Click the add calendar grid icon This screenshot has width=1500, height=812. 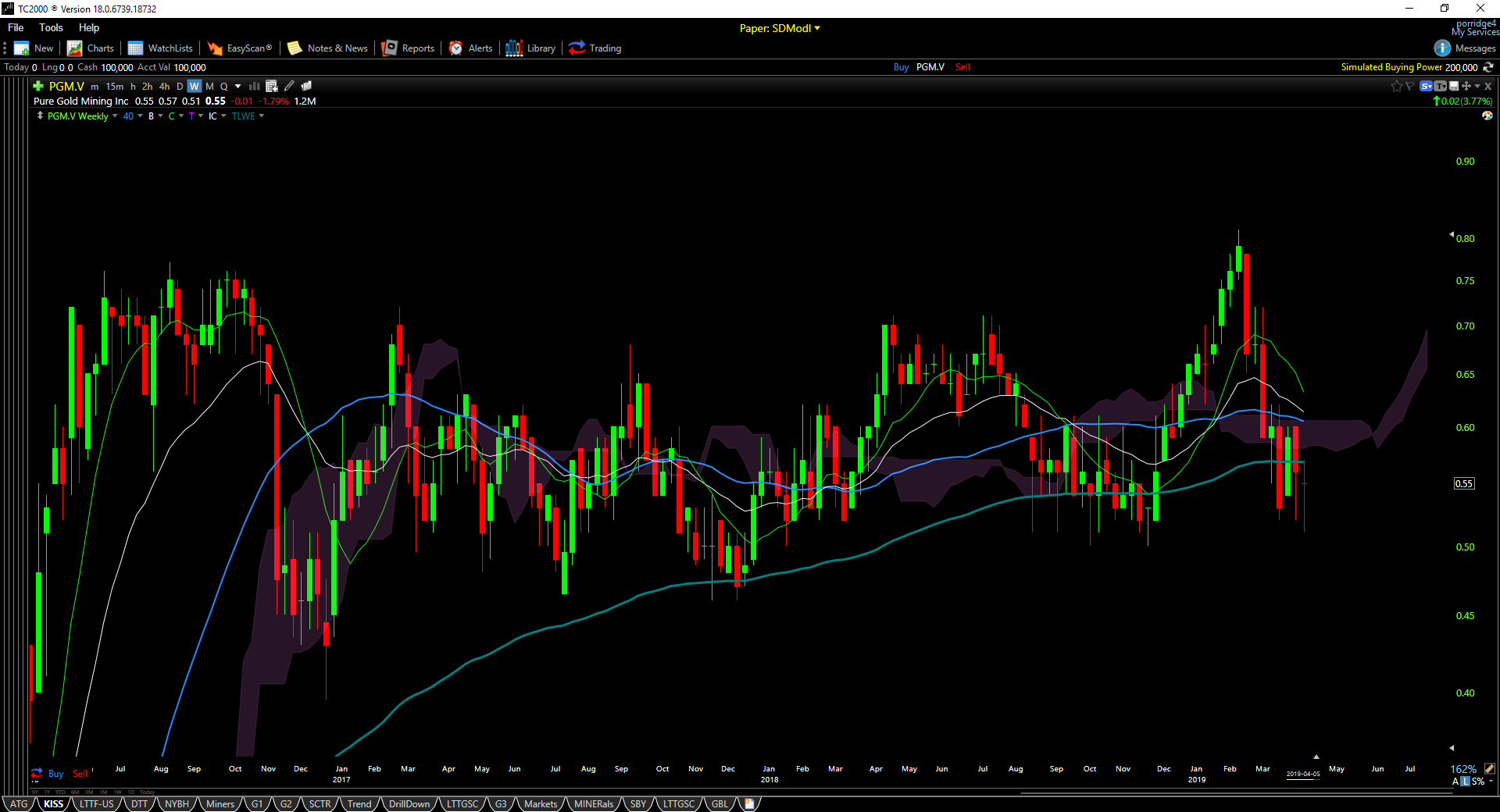[272, 86]
